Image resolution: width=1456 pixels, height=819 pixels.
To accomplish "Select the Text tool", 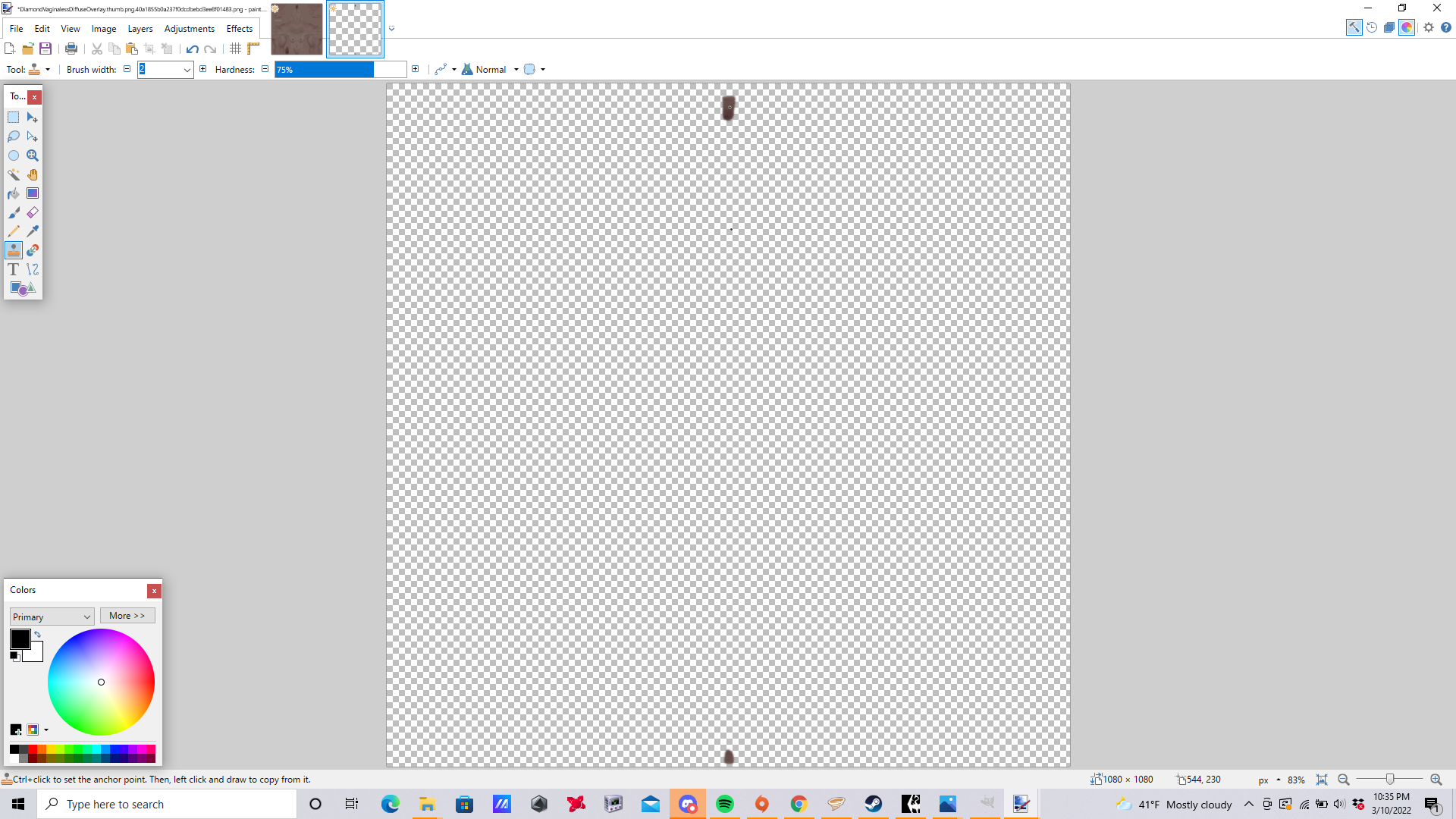I will coord(14,269).
